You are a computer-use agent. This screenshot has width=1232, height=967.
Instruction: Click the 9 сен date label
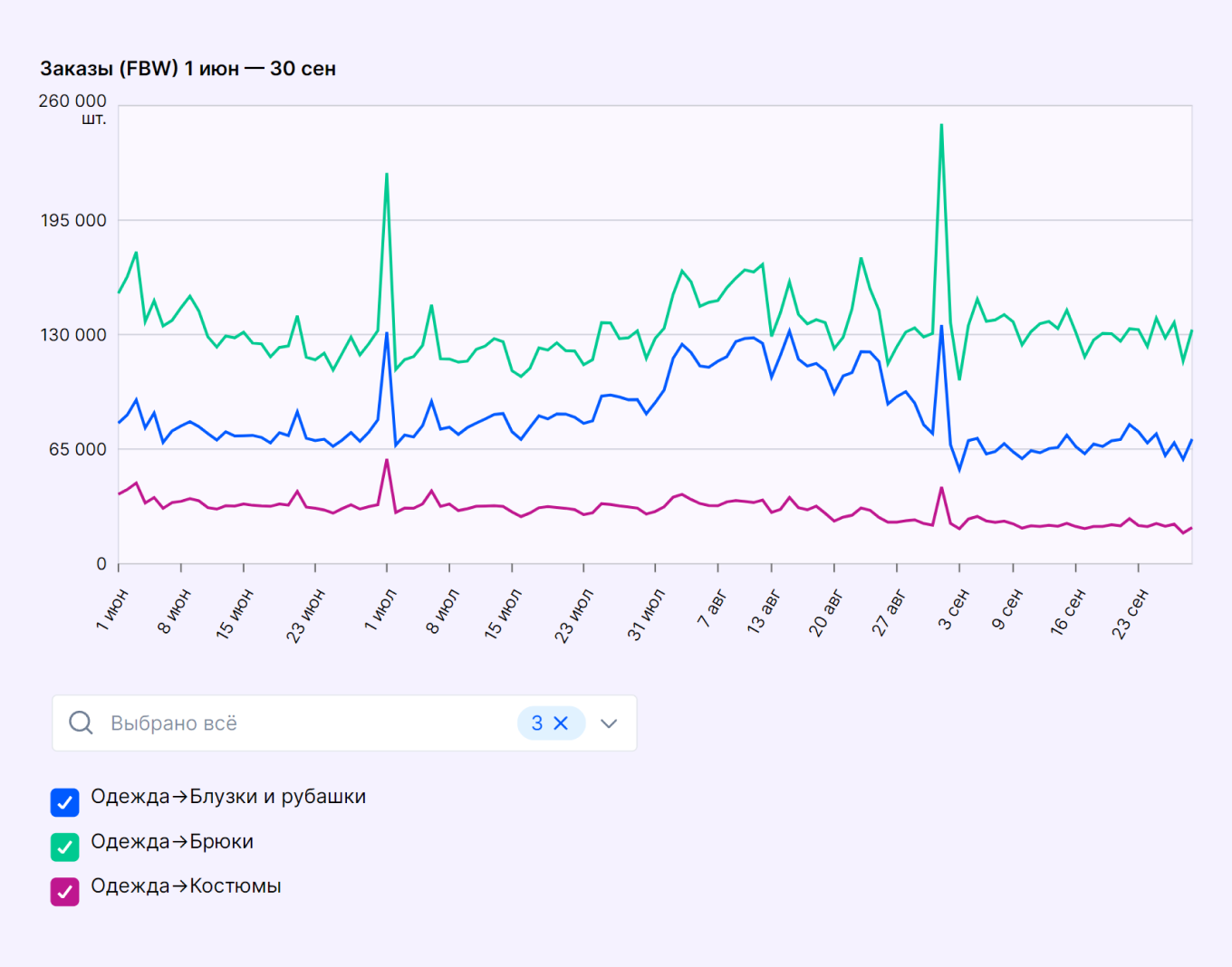(1006, 608)
